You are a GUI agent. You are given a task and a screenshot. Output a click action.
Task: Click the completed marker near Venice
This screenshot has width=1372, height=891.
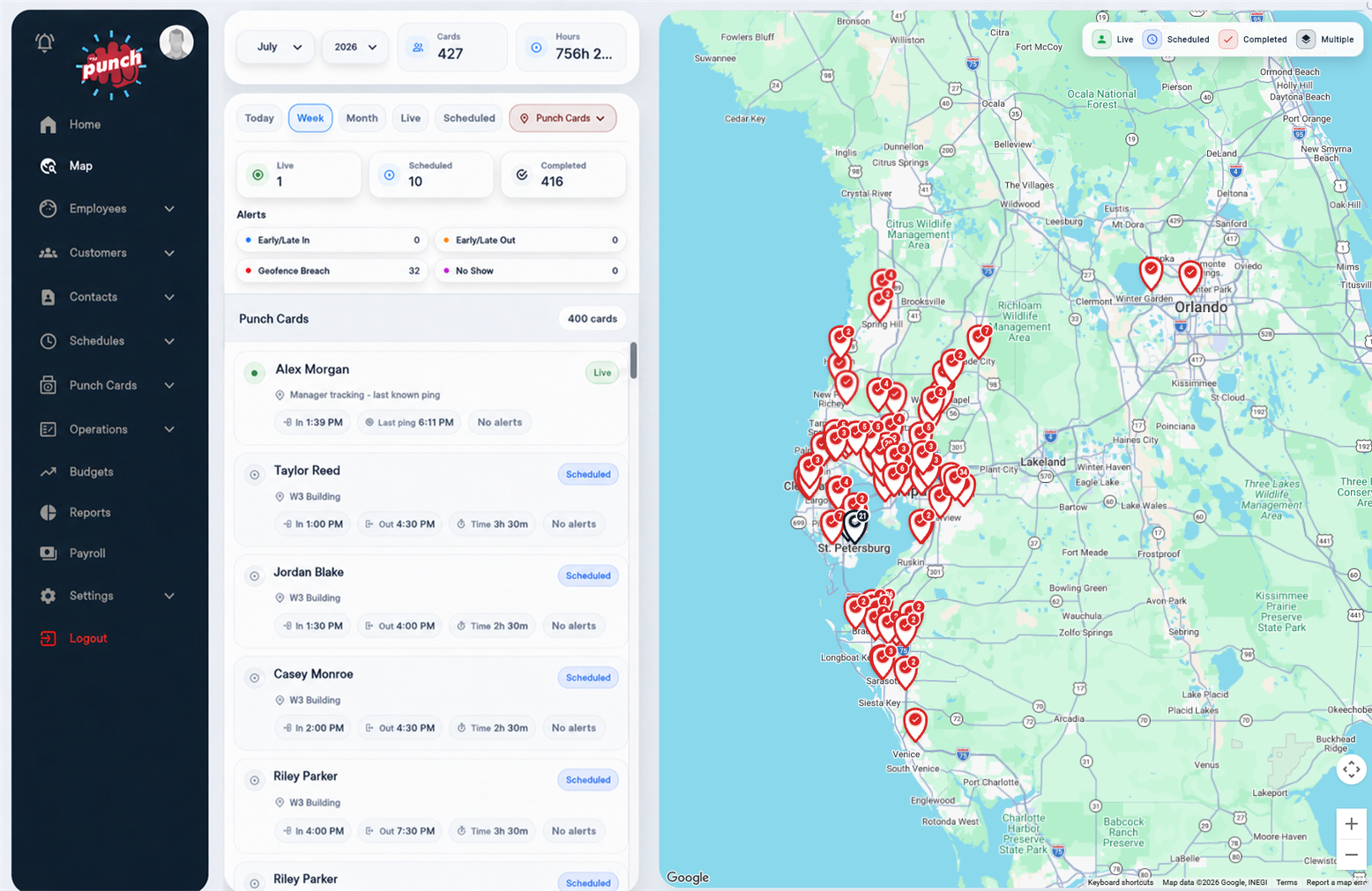coord(915,724)
